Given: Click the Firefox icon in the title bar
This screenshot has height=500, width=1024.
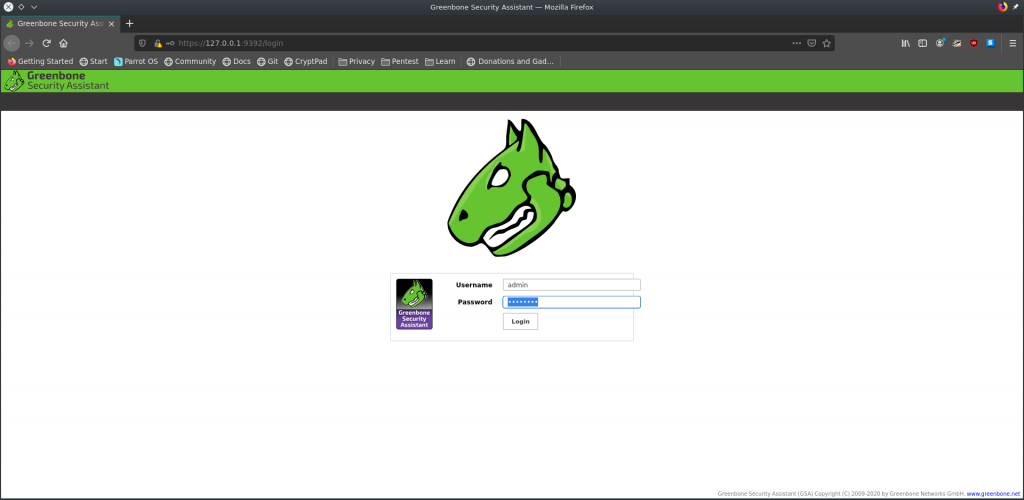Looking at the screenshot, I should [1002, 7].
